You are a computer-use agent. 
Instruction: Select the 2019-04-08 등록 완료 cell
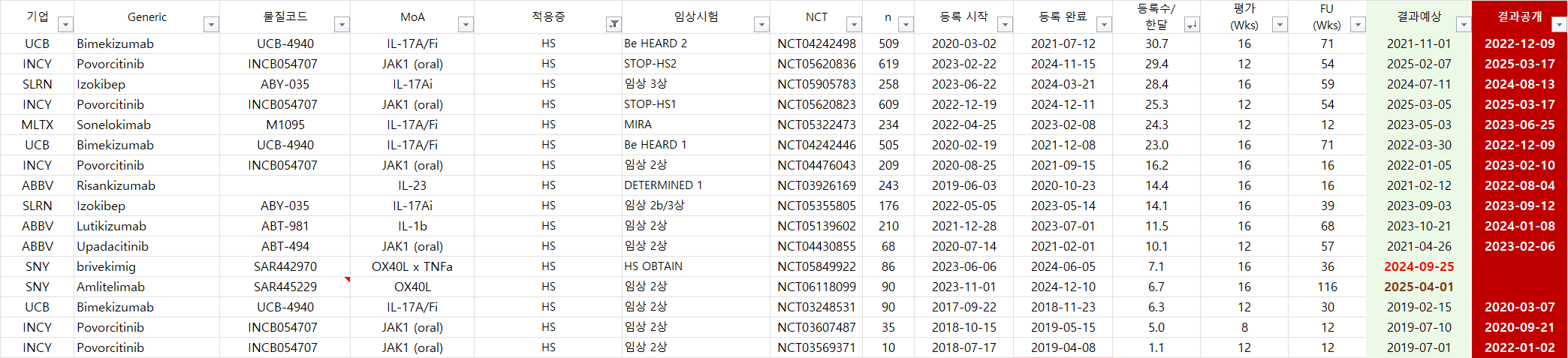coord(1063,347)
